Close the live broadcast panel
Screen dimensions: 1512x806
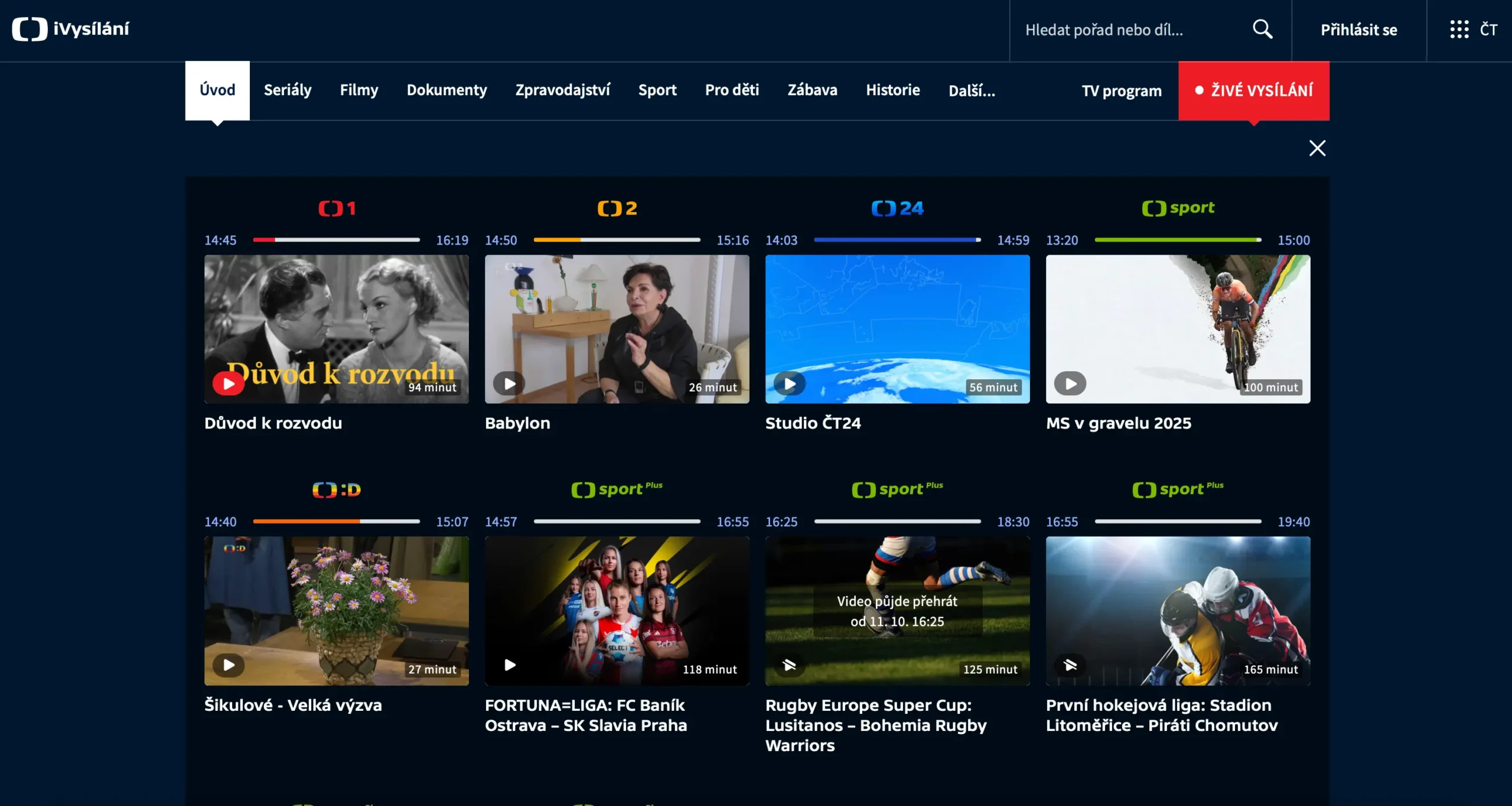tap(1317, 148)
